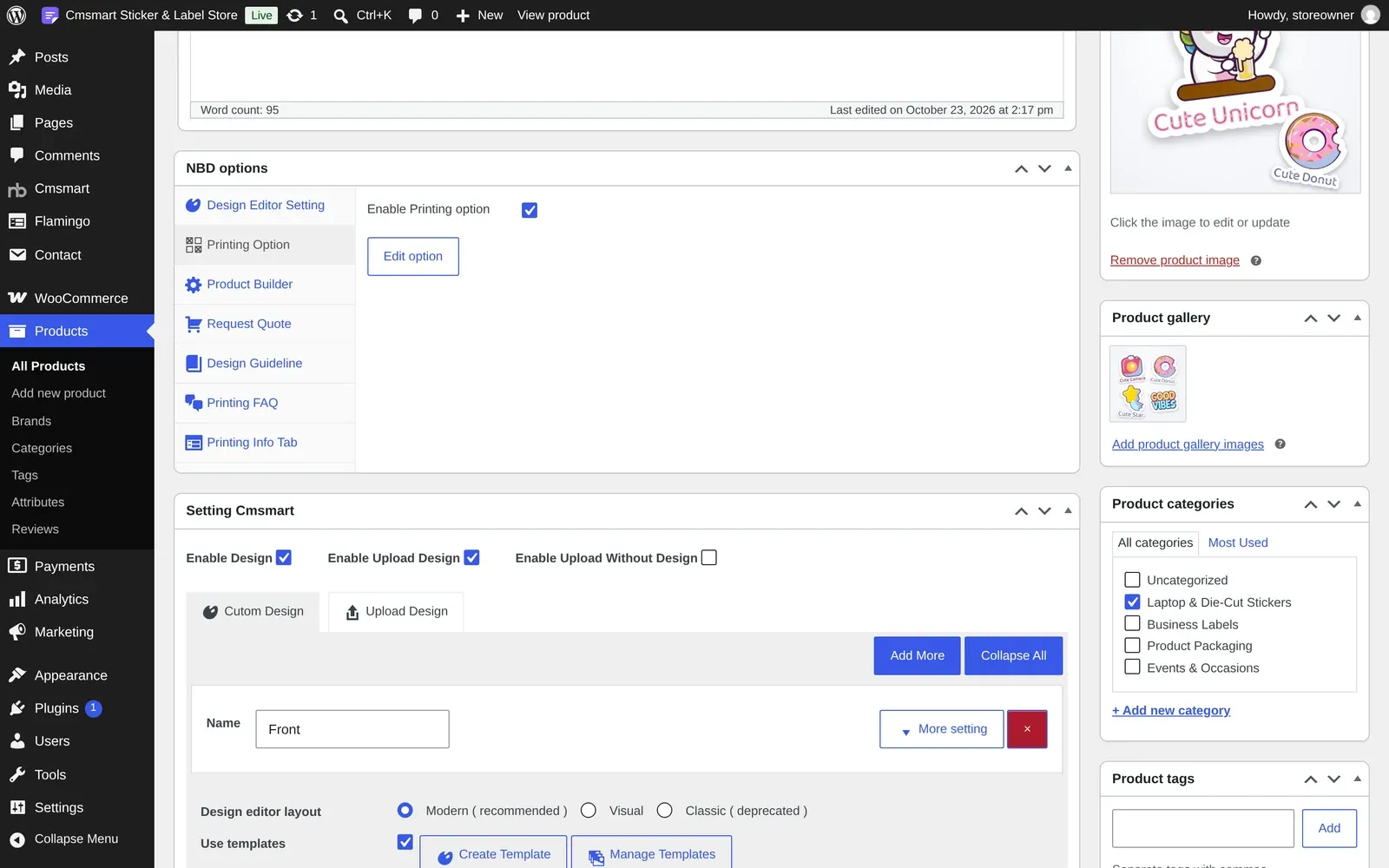Click help icon beside Add gallery images
1389x868 pixels.
coord(1280,444)
